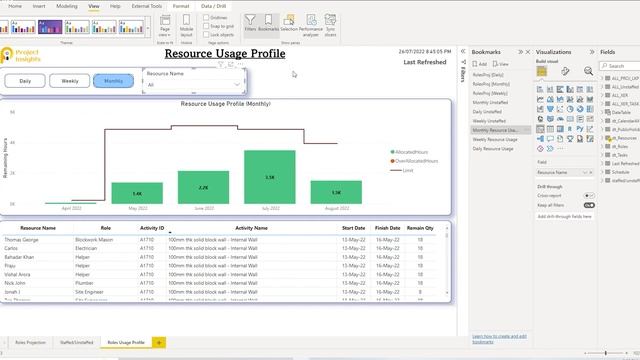Viewport: 640px width, 360px height.
Task: Click the table's vertical scrollbar
Action: click(x=447, y=260)
